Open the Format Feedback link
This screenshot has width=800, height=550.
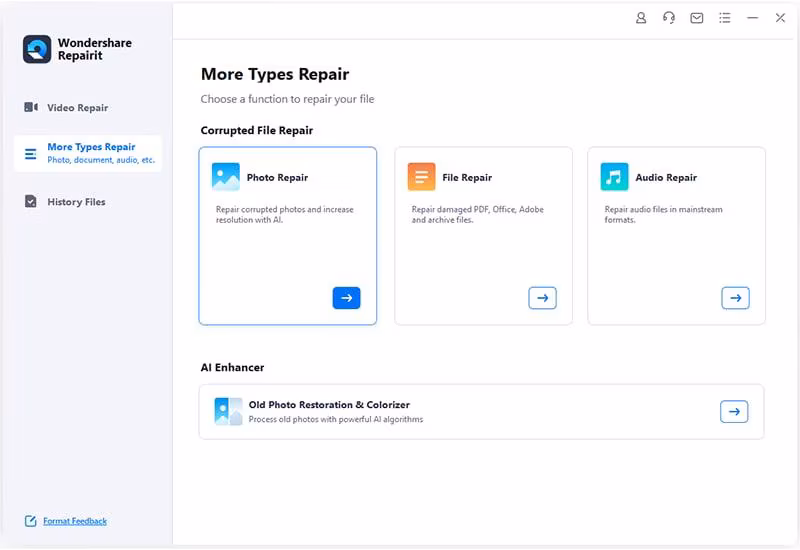[x=75, y=521]
